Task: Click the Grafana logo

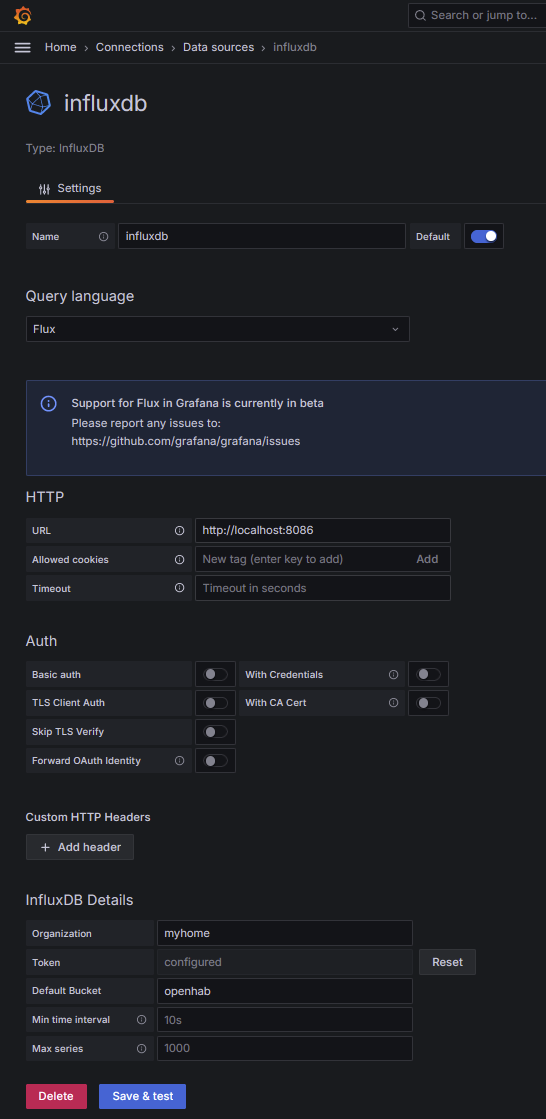Action: click(x=22, y=15)
